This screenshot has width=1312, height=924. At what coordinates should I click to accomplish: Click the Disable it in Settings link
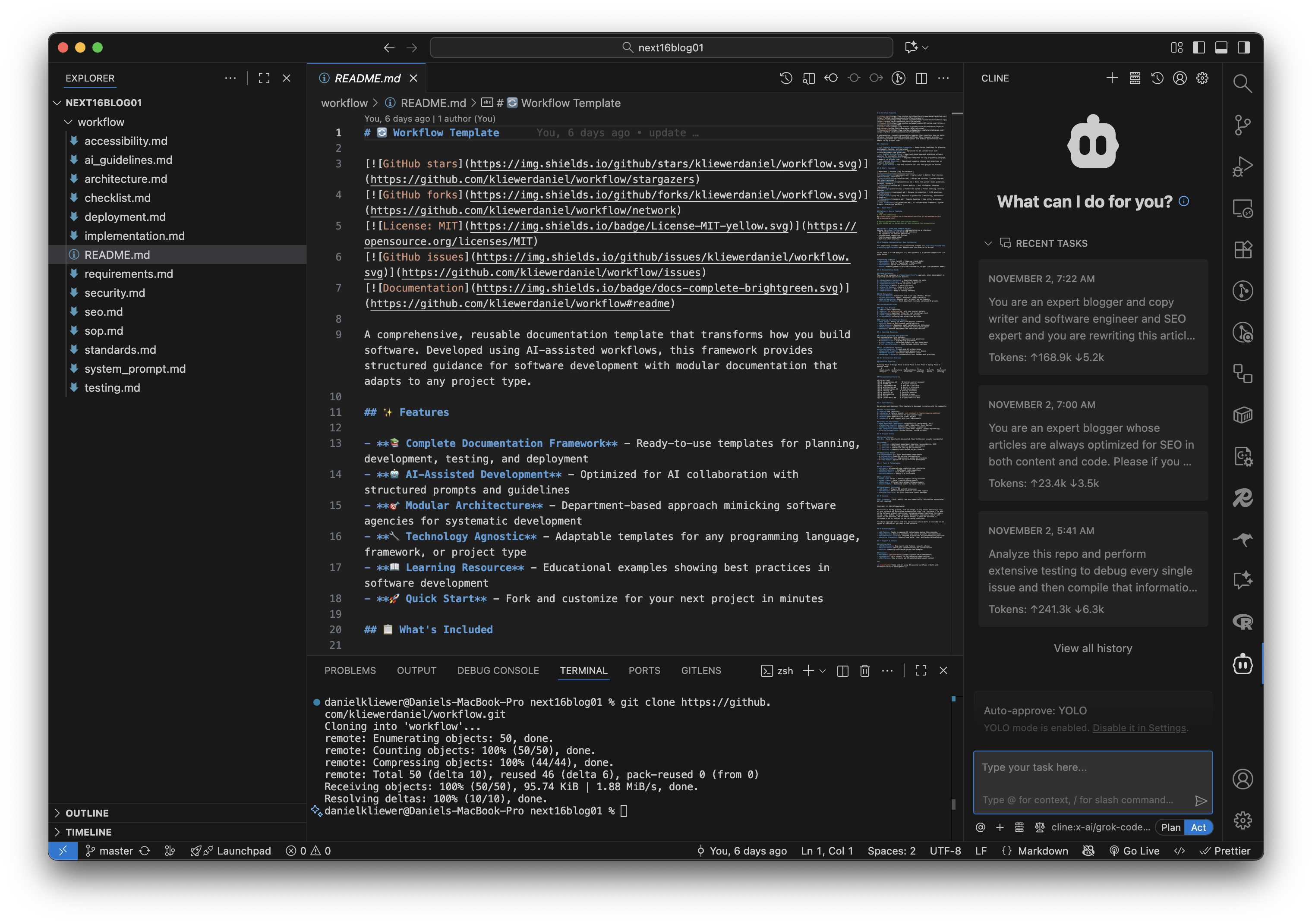pyautogui.click(x=1139, y=728)
